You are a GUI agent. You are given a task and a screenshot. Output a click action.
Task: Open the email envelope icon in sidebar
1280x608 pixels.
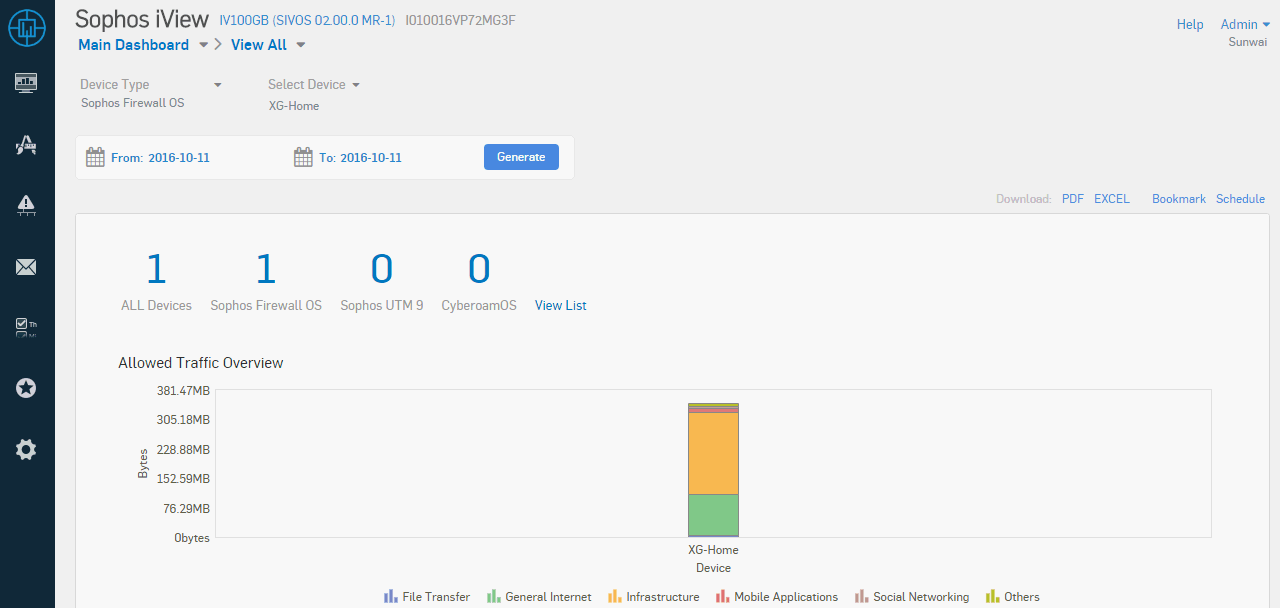tap(26, 267)
